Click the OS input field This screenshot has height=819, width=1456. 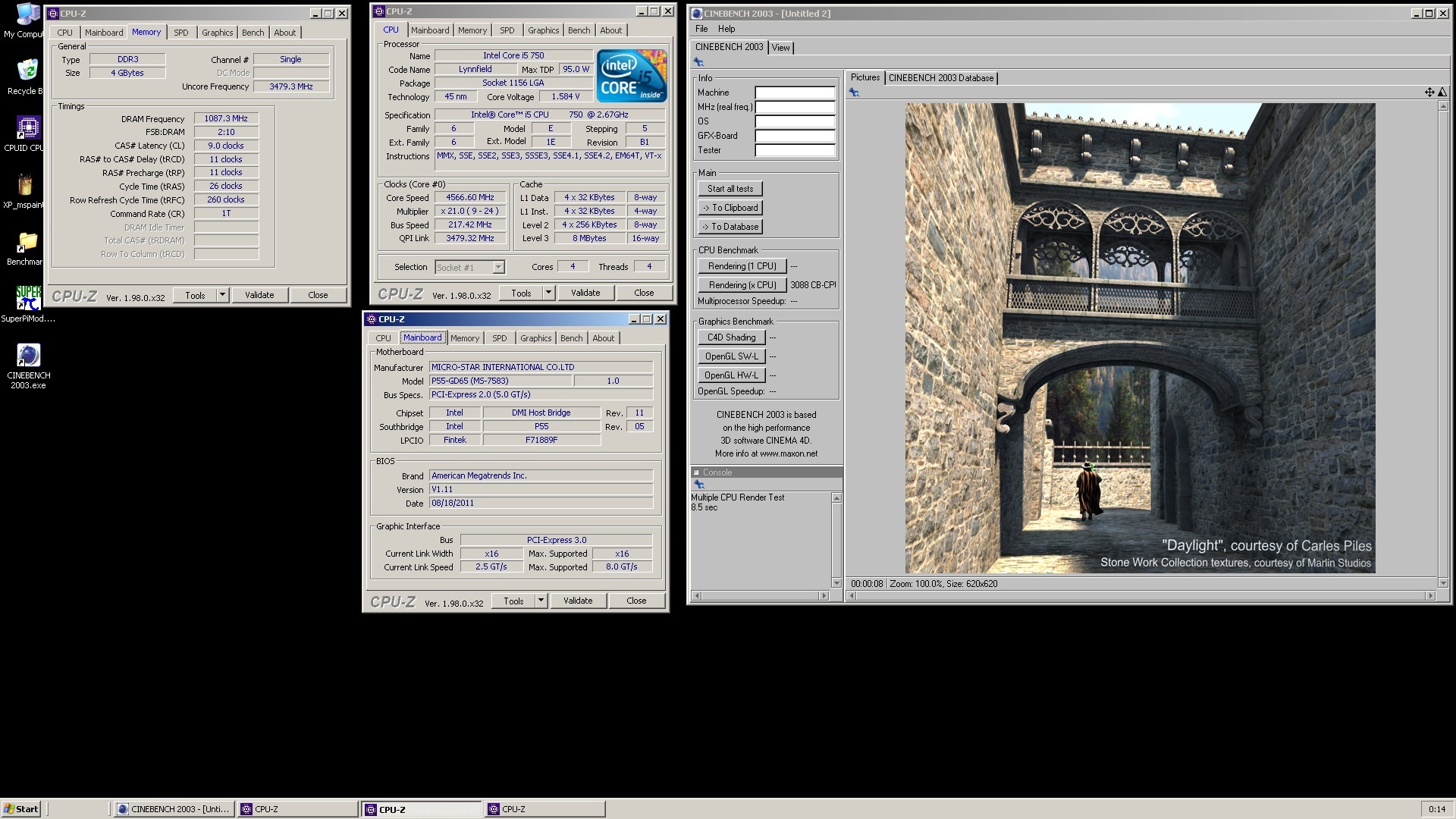(x=795, y=121)
